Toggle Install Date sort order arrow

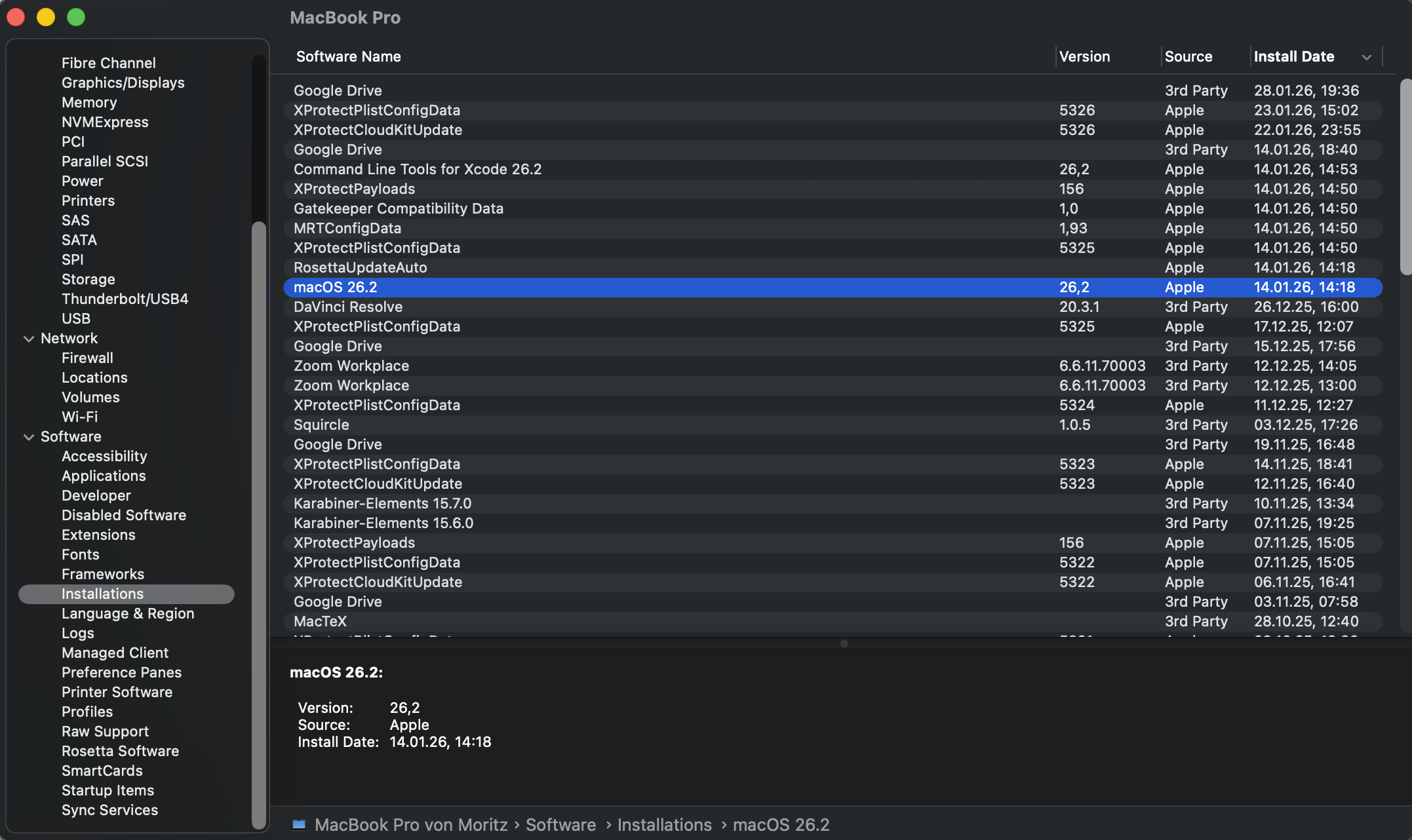tap(1367, 57)
